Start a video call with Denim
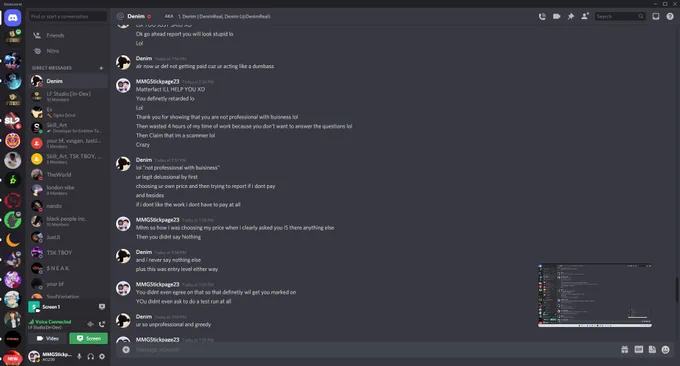 pyautogui.click(x=556, y=16)
